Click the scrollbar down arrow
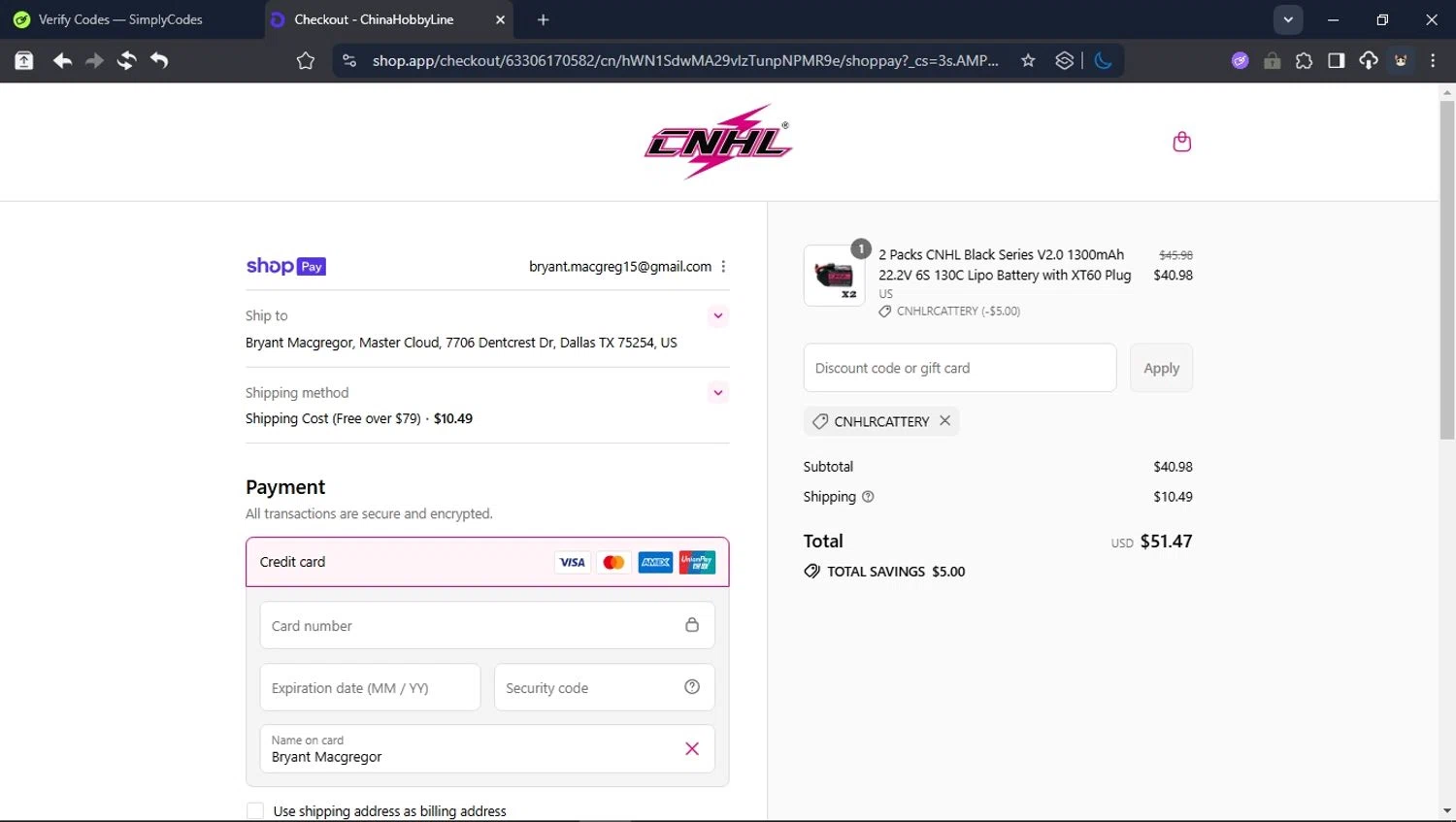This screenshot has height=822, width=1456. 1447,811
